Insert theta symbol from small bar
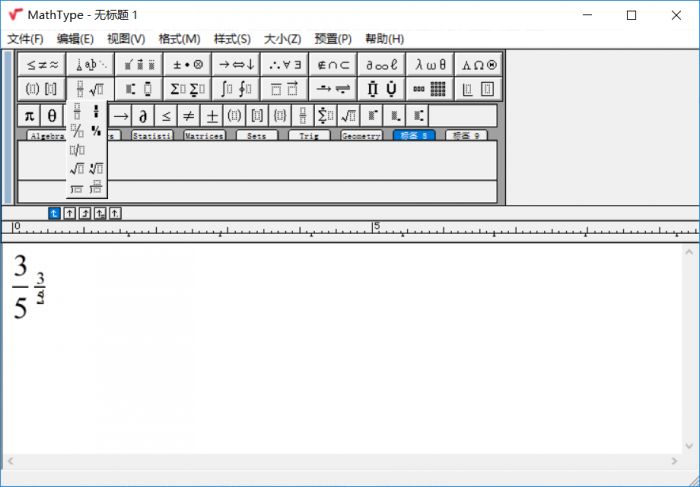 [x=52, y=117]
